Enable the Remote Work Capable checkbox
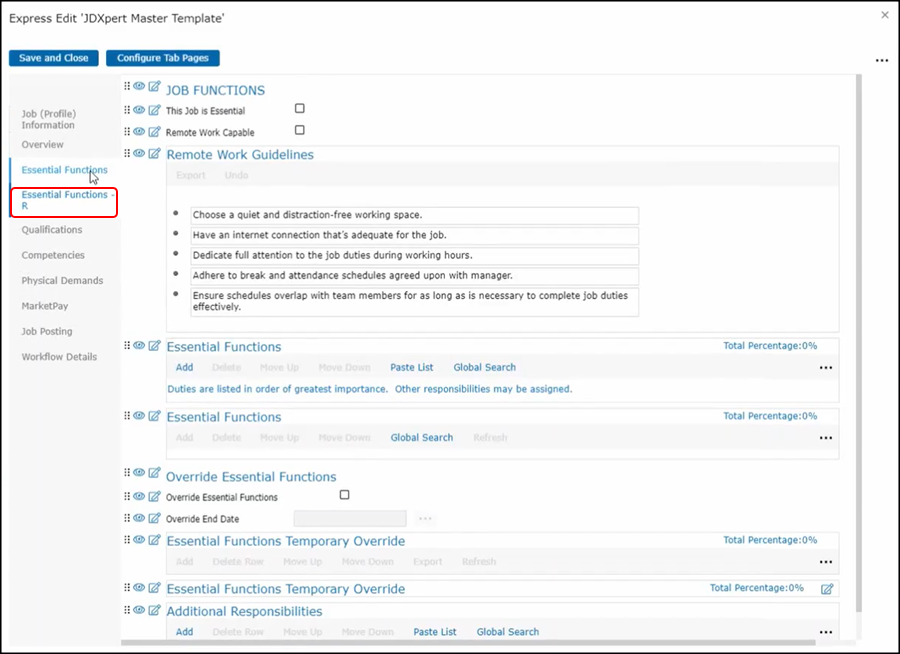900x654 pixels. pos(300,130)
